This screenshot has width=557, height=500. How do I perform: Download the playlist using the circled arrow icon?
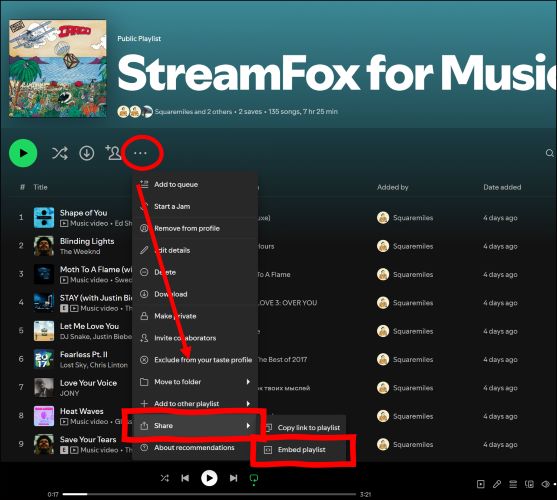[x=87, y=153]
